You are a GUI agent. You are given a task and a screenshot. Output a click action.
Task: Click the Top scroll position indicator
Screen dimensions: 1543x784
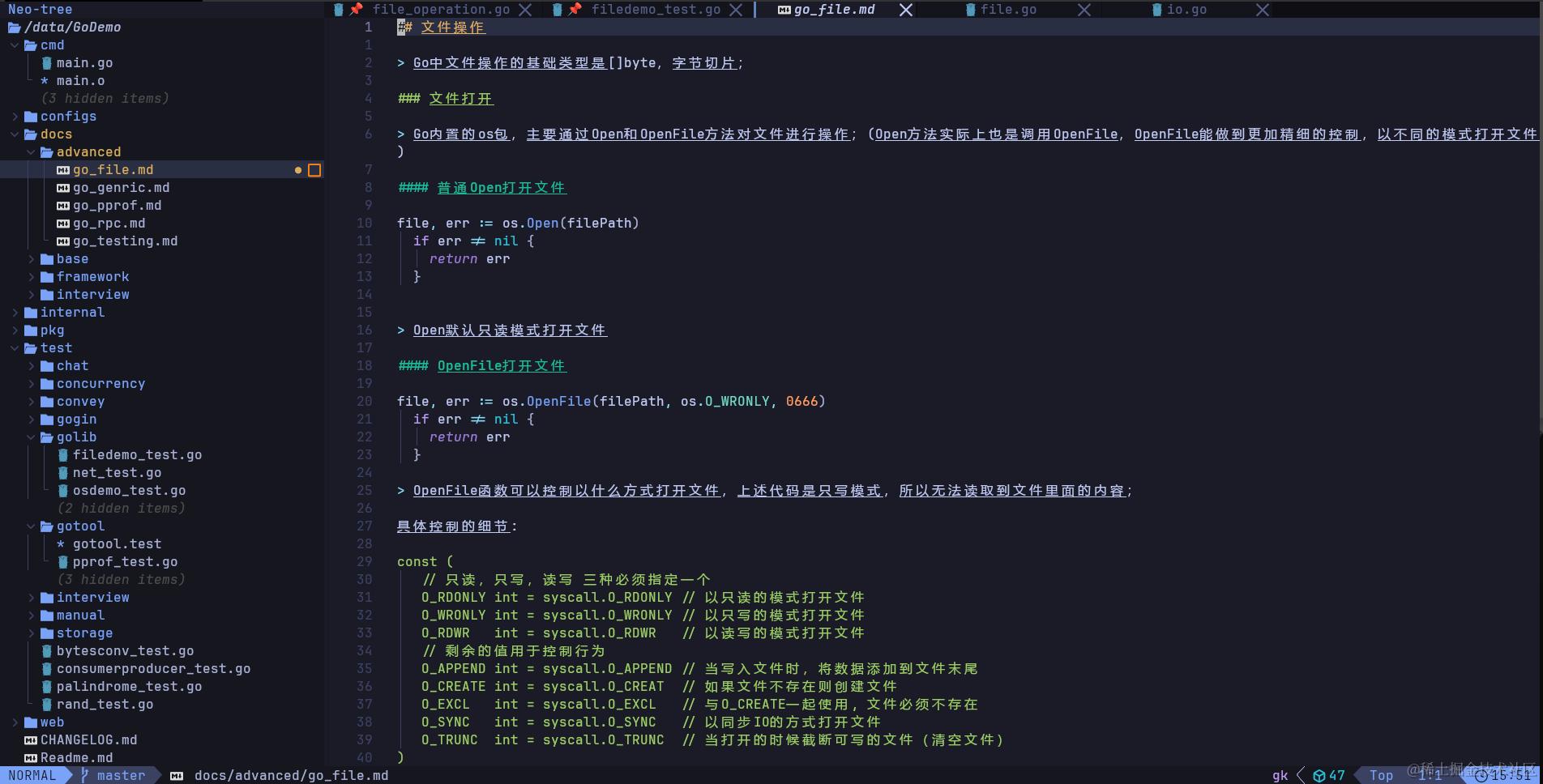[x=1381, y=775]
